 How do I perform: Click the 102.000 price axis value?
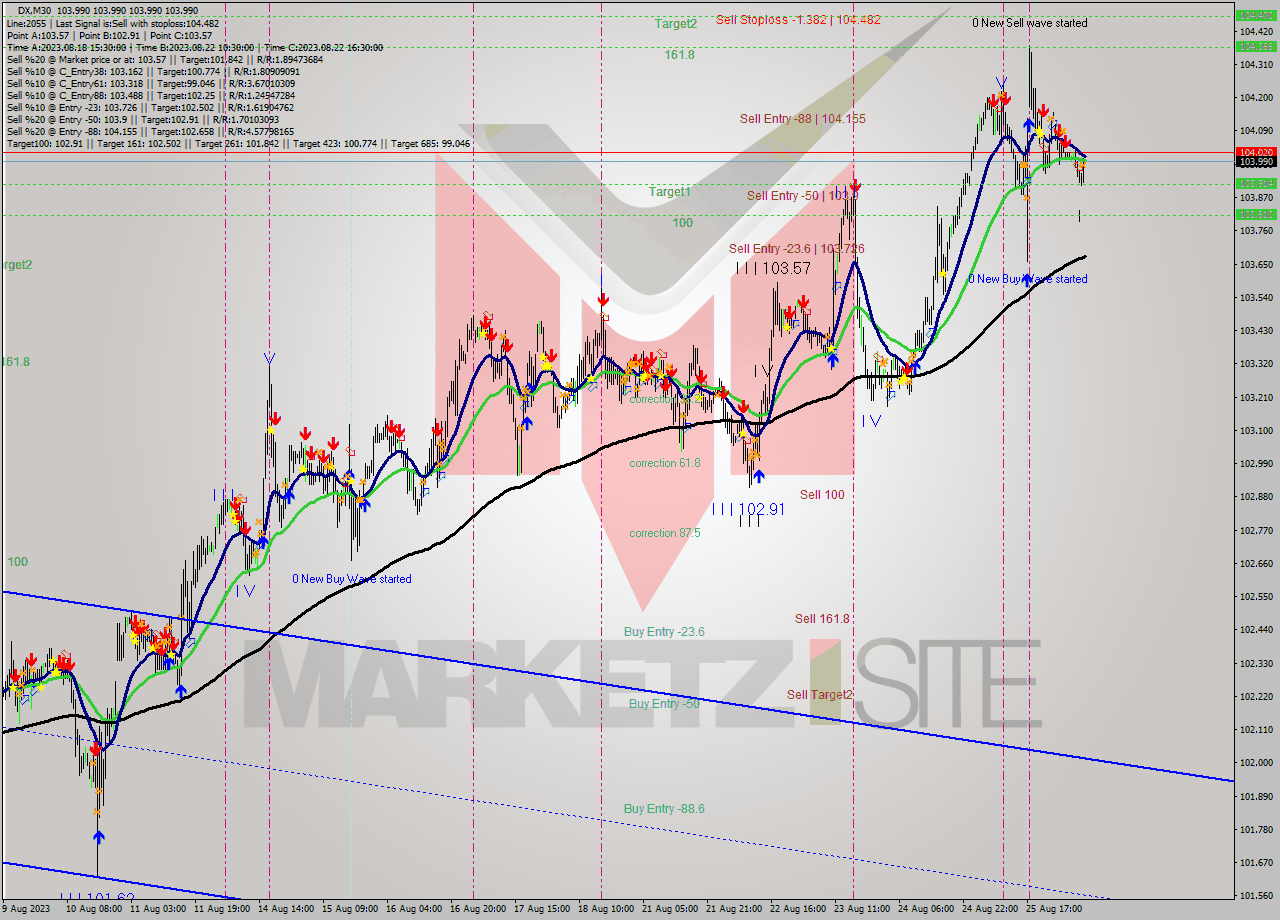click(1256, 763)
